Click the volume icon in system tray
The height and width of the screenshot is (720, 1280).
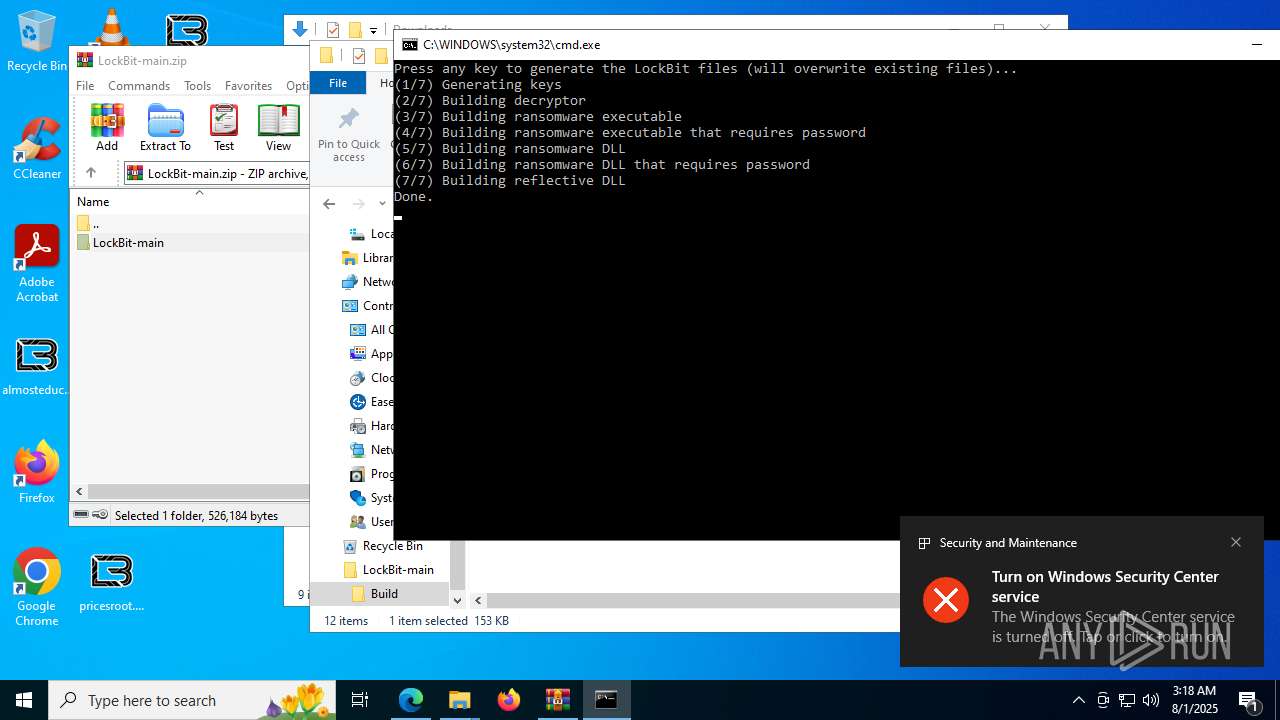pos(1151,700)
